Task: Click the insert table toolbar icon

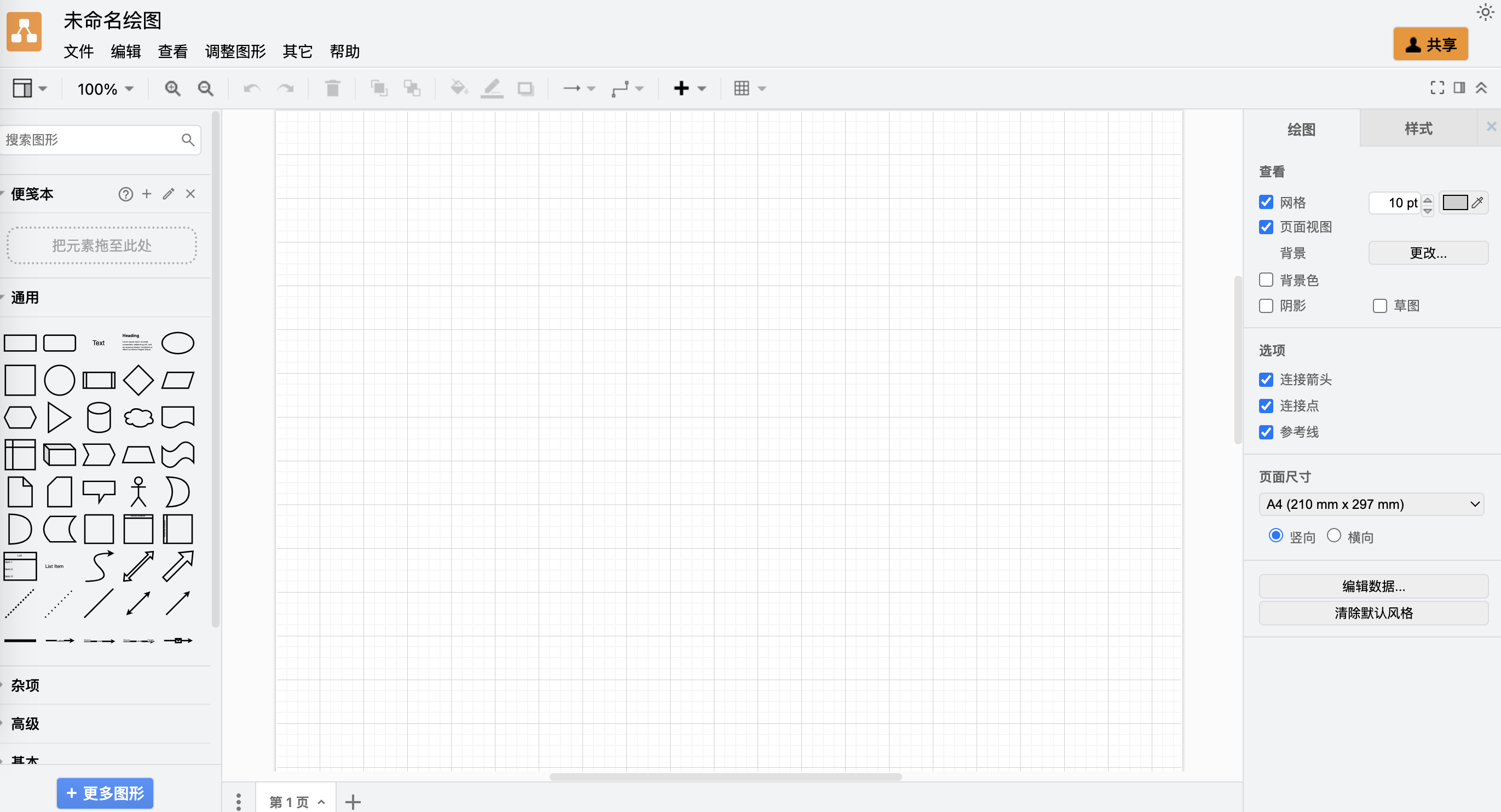Action: click(742, 89)
